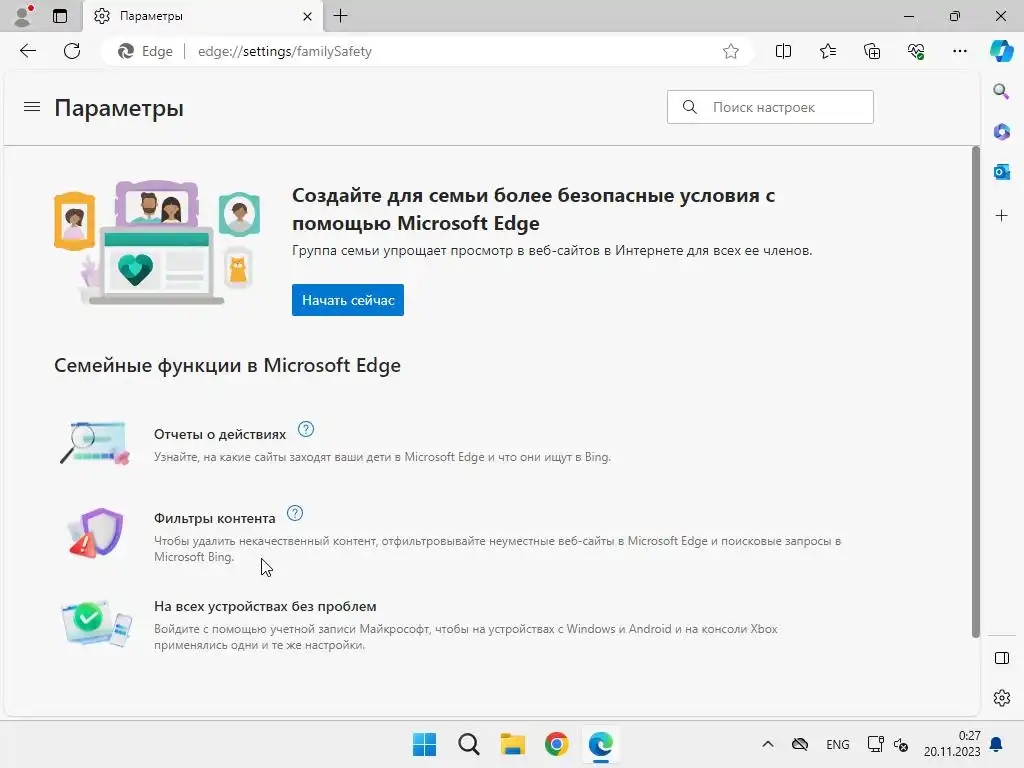Open Microsoft 365 sidebar icon
The height and width of the screenshot is (768, 1024).
(x=1001, y=132)
